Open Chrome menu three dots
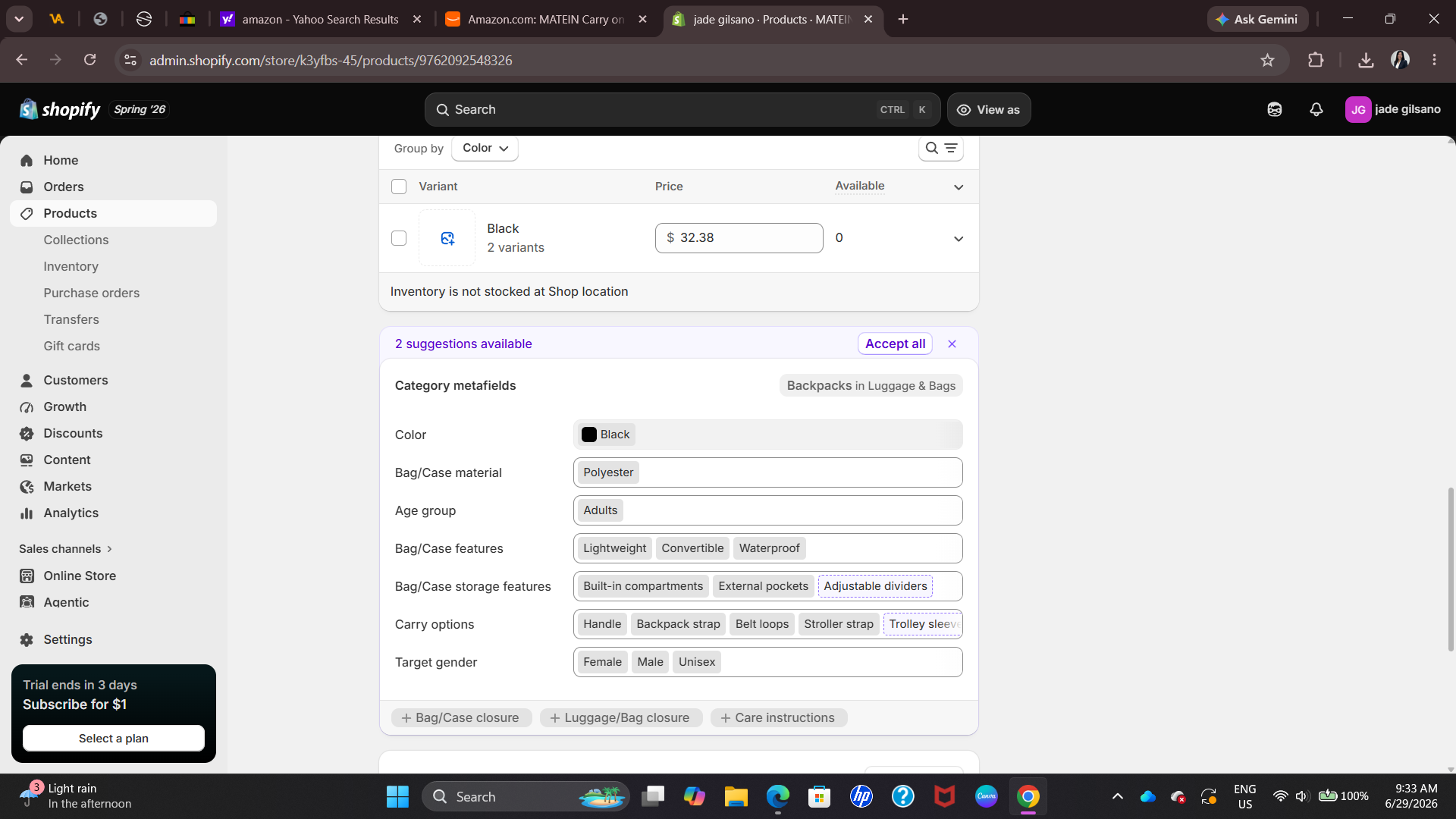The height and width of the screenshot is (819, 1456). click(x=1434, y=60)
